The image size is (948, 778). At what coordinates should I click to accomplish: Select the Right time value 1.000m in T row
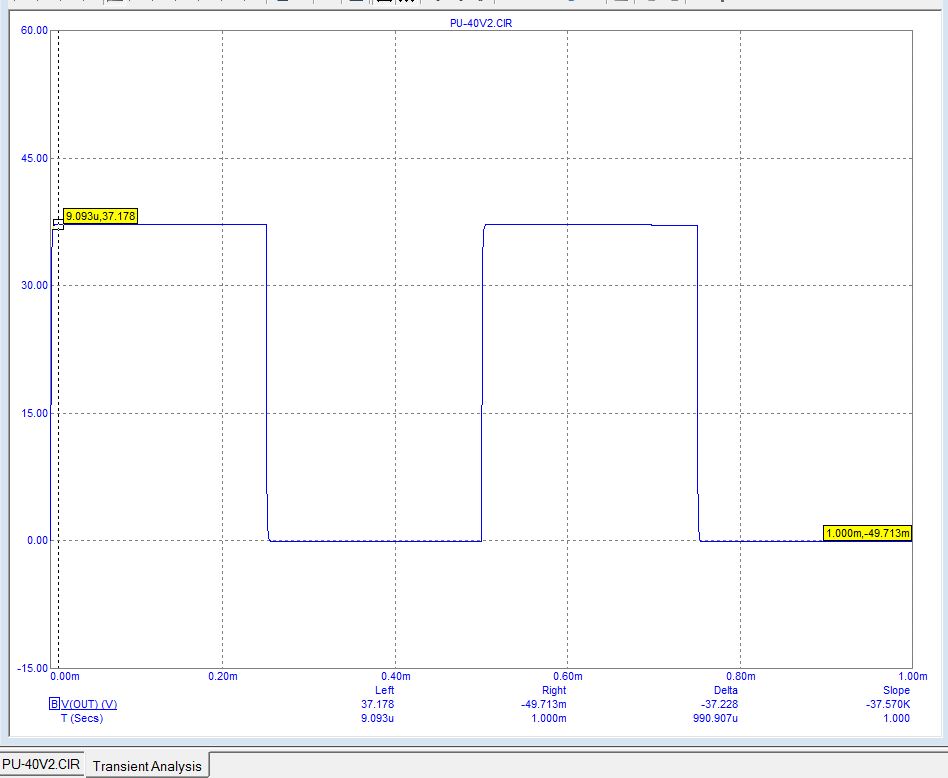(548, 718)
